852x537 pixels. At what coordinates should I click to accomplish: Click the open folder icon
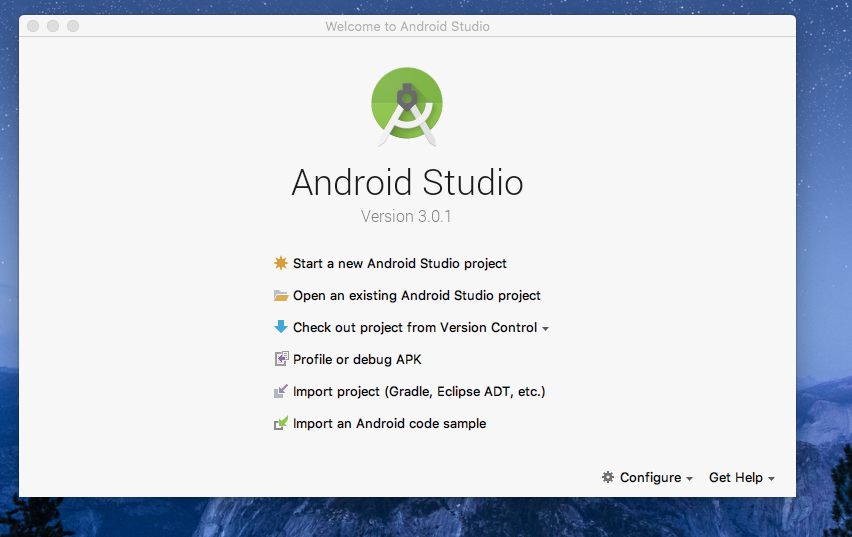click(x=281, y=296)
